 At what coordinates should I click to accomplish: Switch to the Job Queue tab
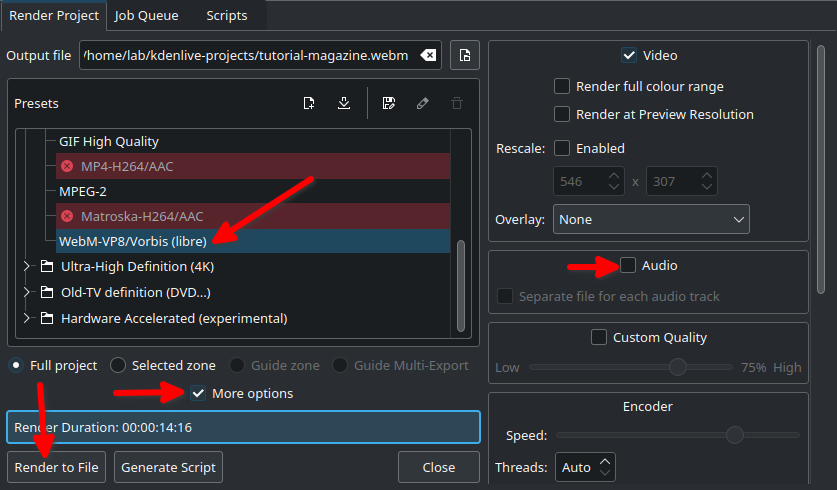(146, 15)
